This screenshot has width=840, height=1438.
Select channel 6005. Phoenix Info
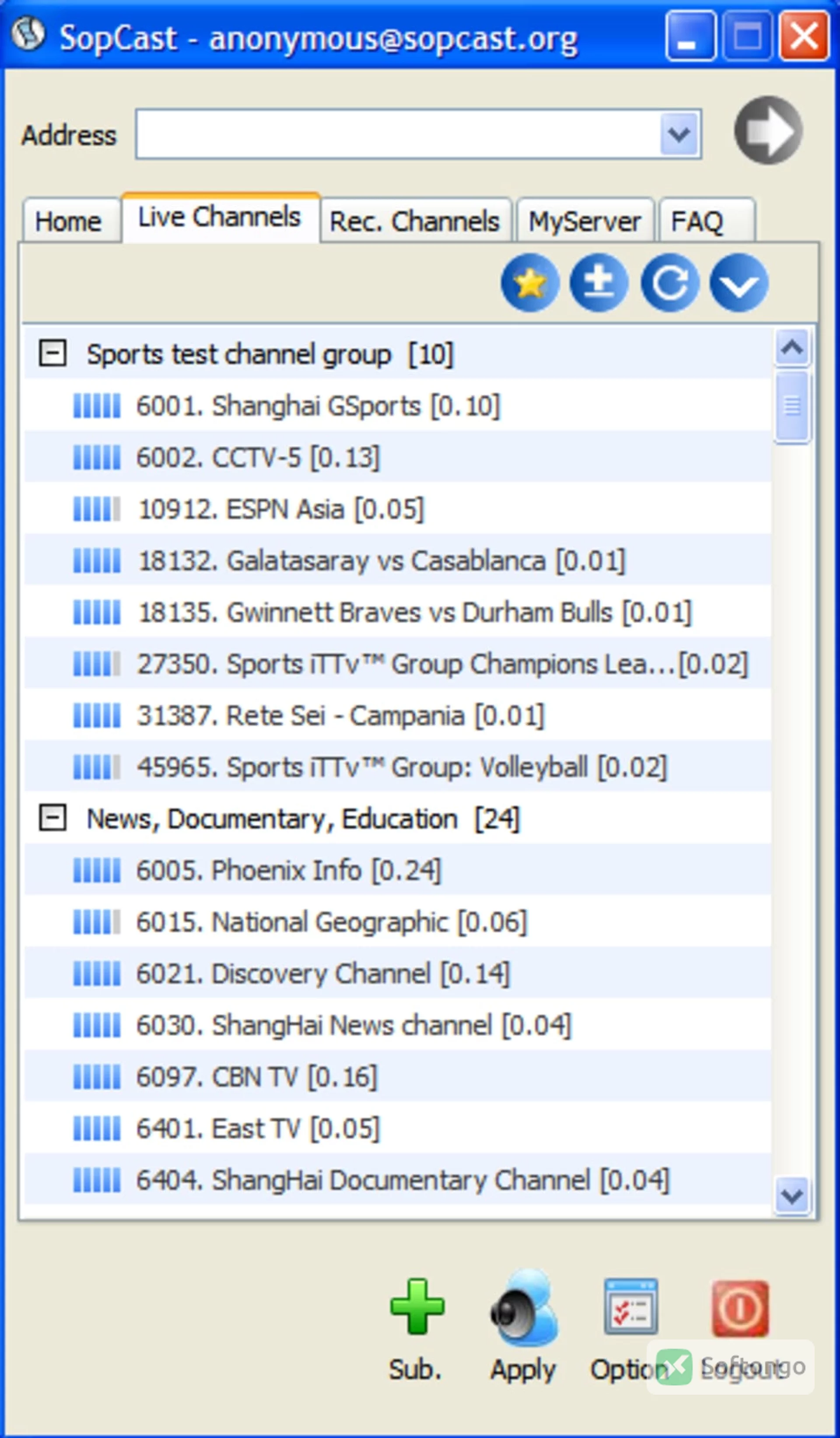(398, 870)
